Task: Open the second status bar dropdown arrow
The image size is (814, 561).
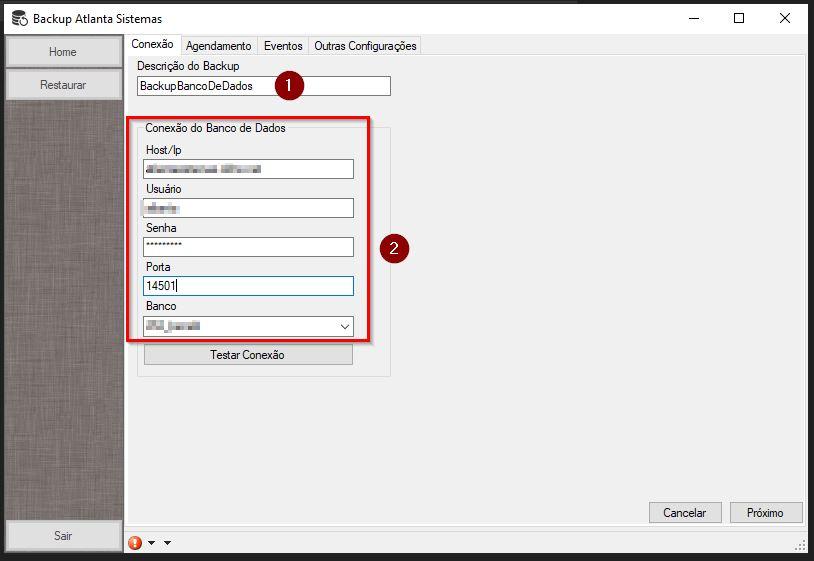Action: [x=167, y=543]
